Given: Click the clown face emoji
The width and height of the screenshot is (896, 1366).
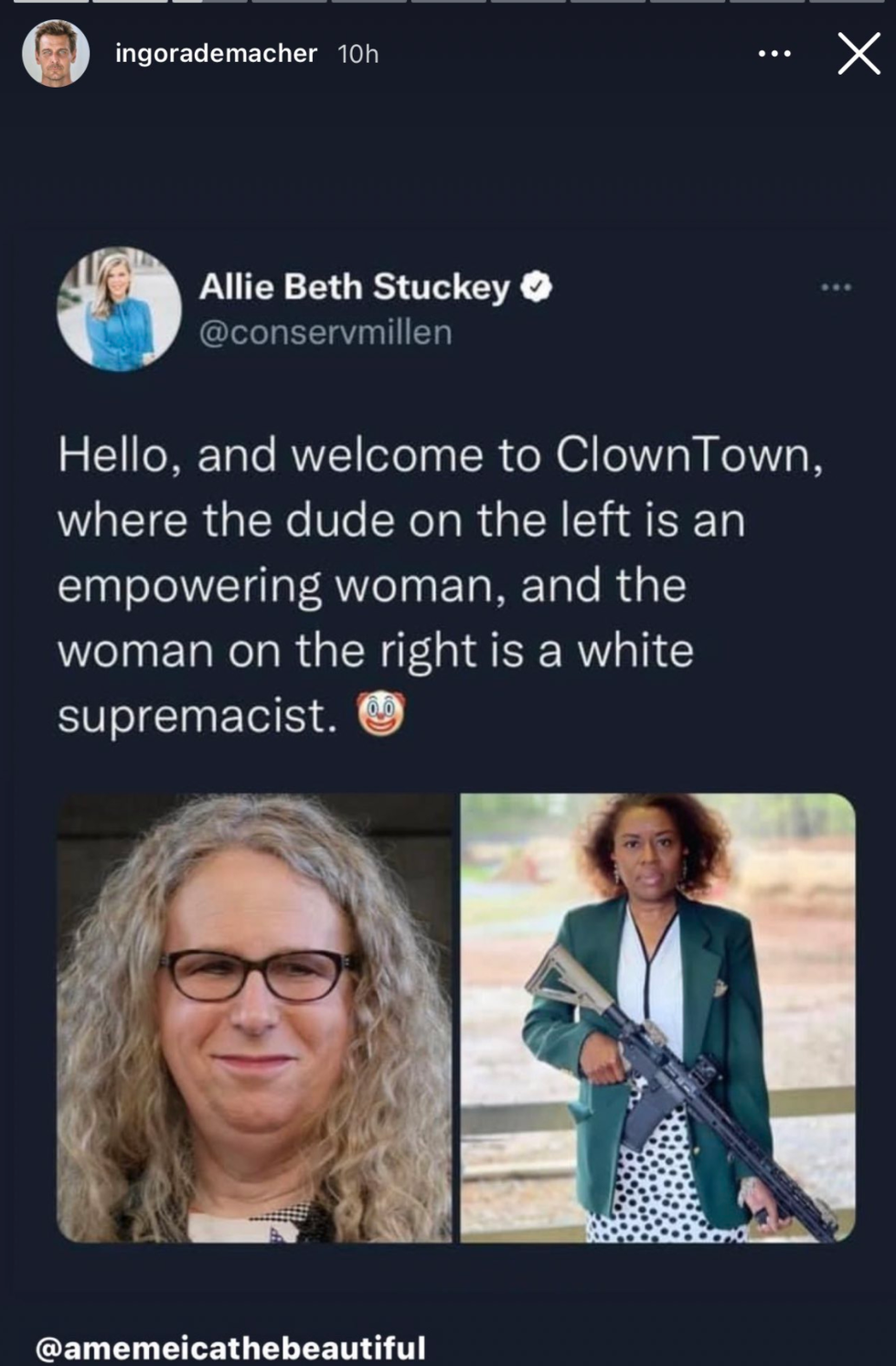Looking at the screenshot, I should pos(380,714).
